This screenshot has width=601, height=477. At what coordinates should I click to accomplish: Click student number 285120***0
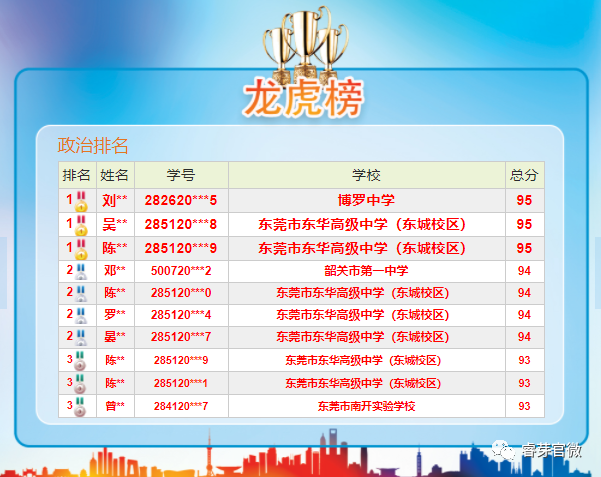click(181, 293)
